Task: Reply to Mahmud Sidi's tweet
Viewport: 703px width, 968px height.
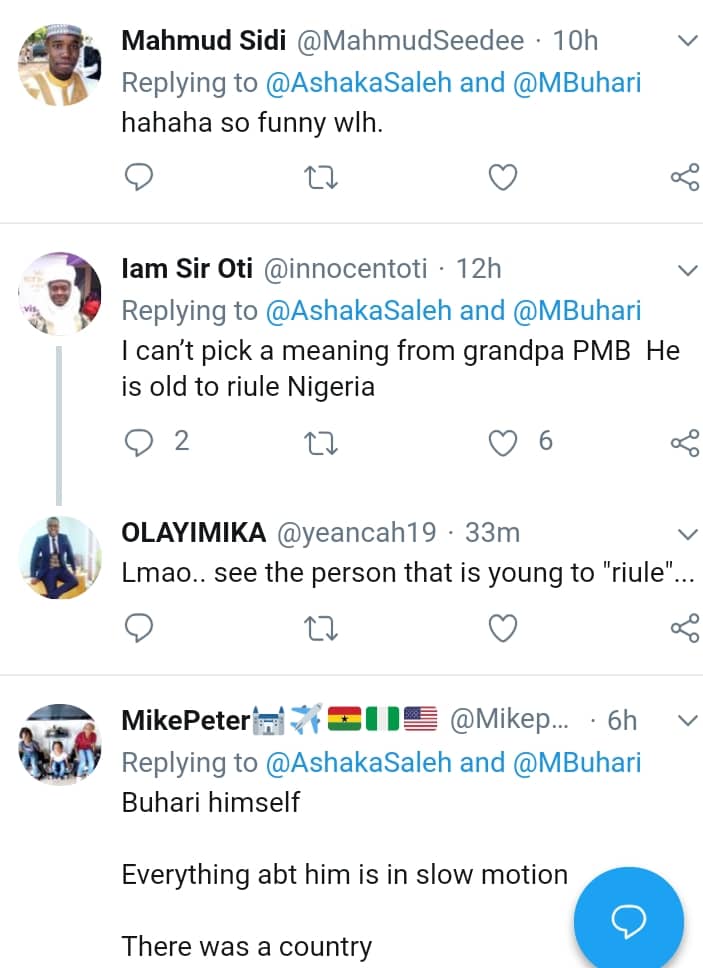Action: click(x=139, y=178)
